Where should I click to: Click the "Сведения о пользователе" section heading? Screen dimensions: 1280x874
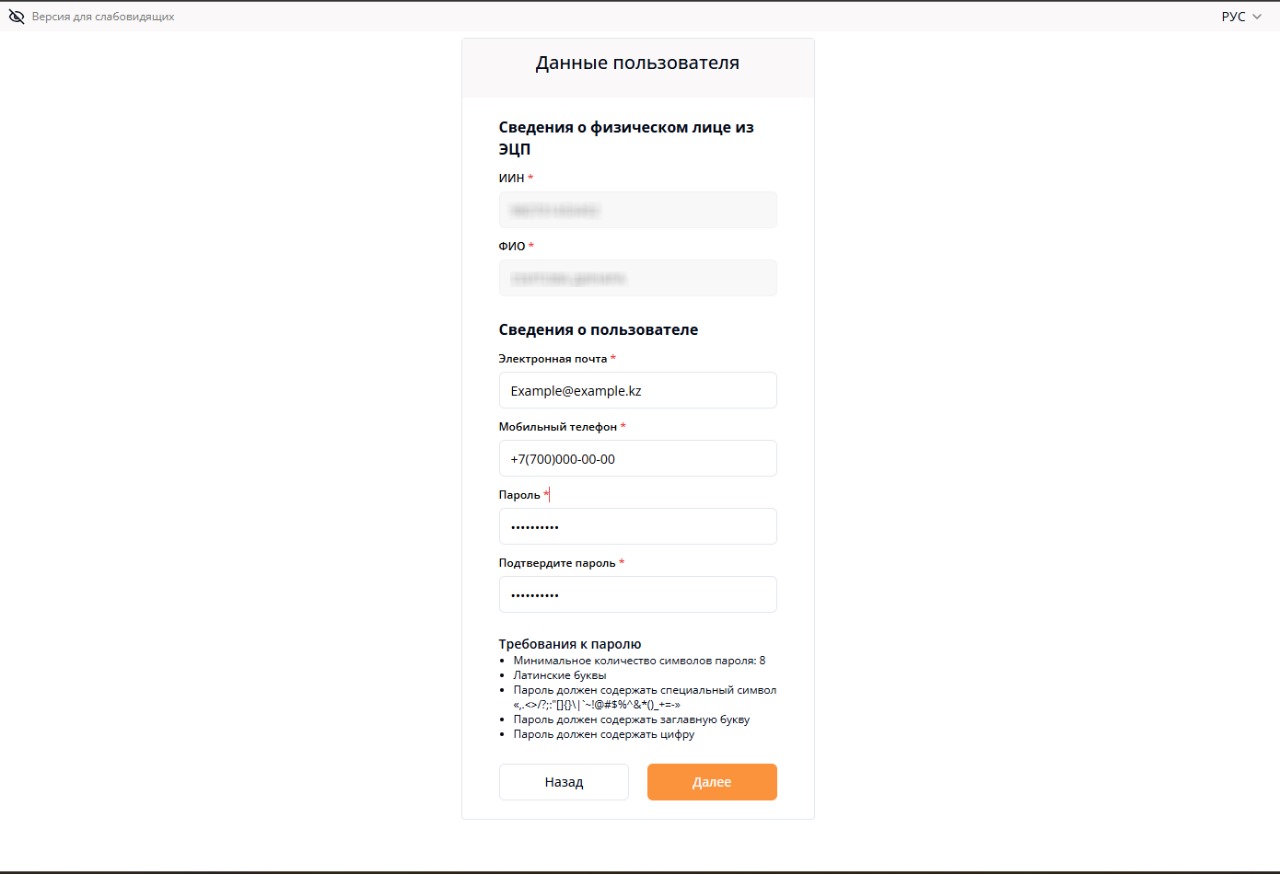598,329
